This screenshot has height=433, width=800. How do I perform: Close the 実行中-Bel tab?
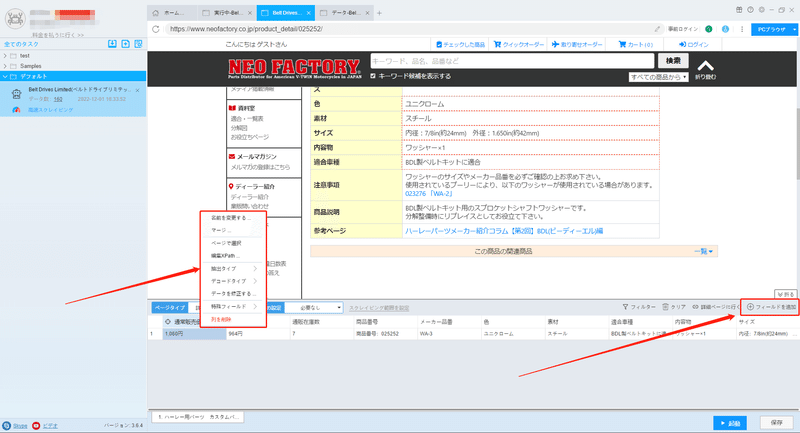pyautogui.click(x=249, y=13)
